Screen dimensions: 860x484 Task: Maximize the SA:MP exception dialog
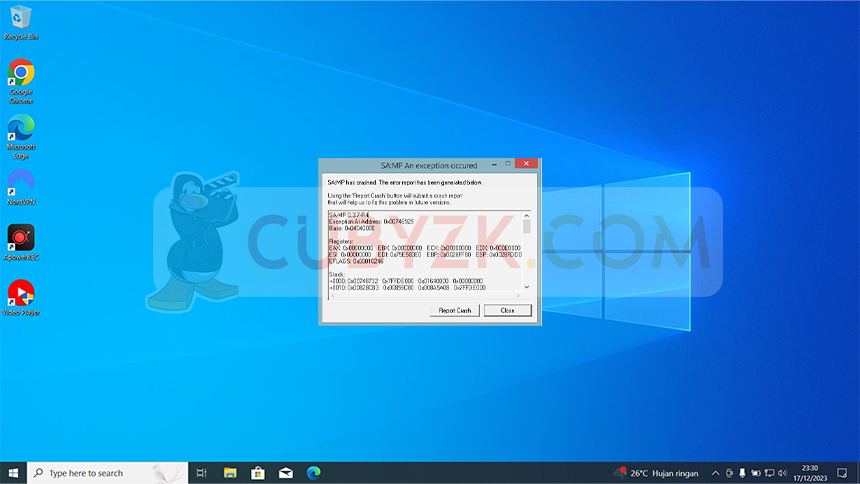pos(508,164)
